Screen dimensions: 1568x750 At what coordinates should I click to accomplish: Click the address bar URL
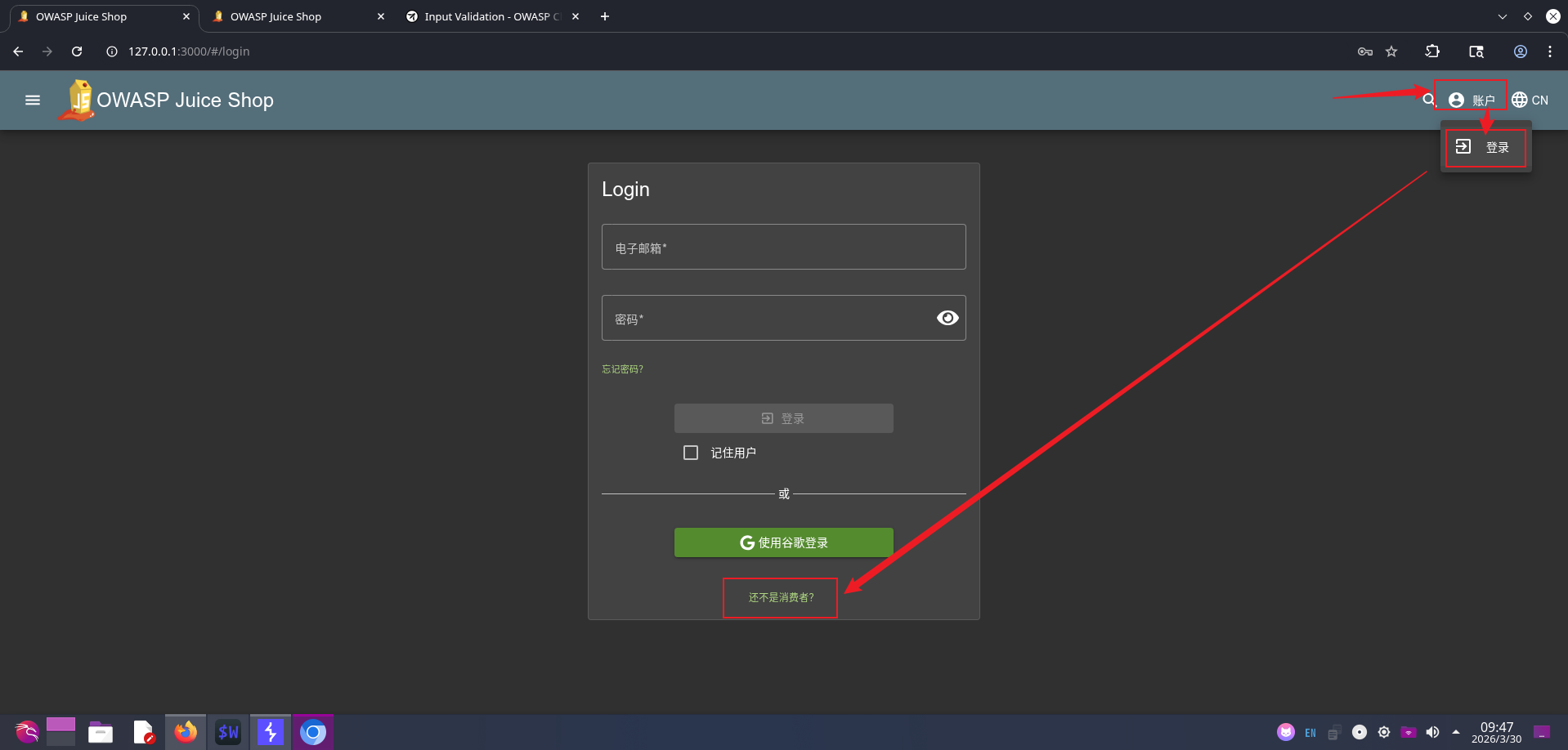click(x=189, y=51)
